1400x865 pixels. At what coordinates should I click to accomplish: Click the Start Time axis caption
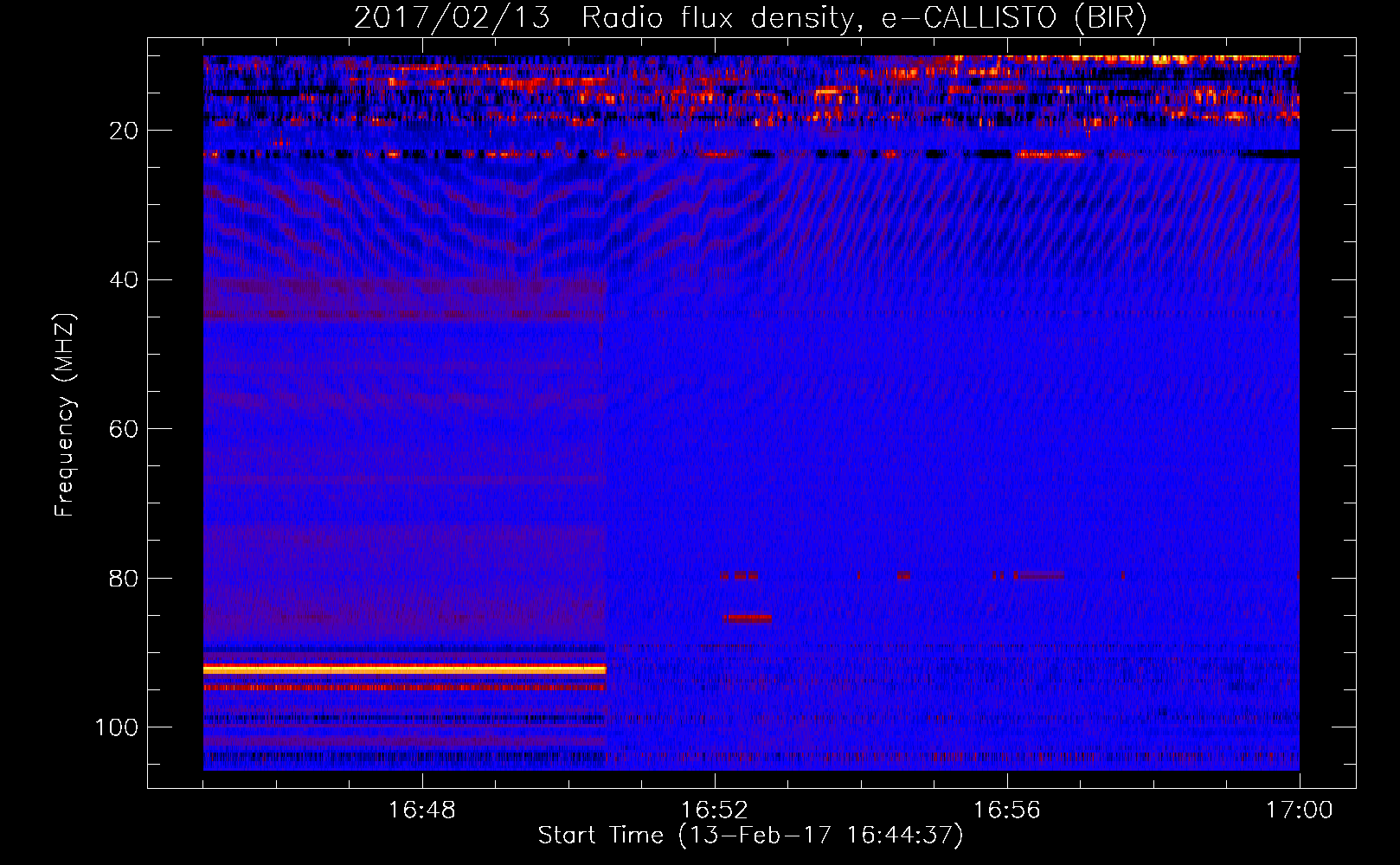[750, 836]
